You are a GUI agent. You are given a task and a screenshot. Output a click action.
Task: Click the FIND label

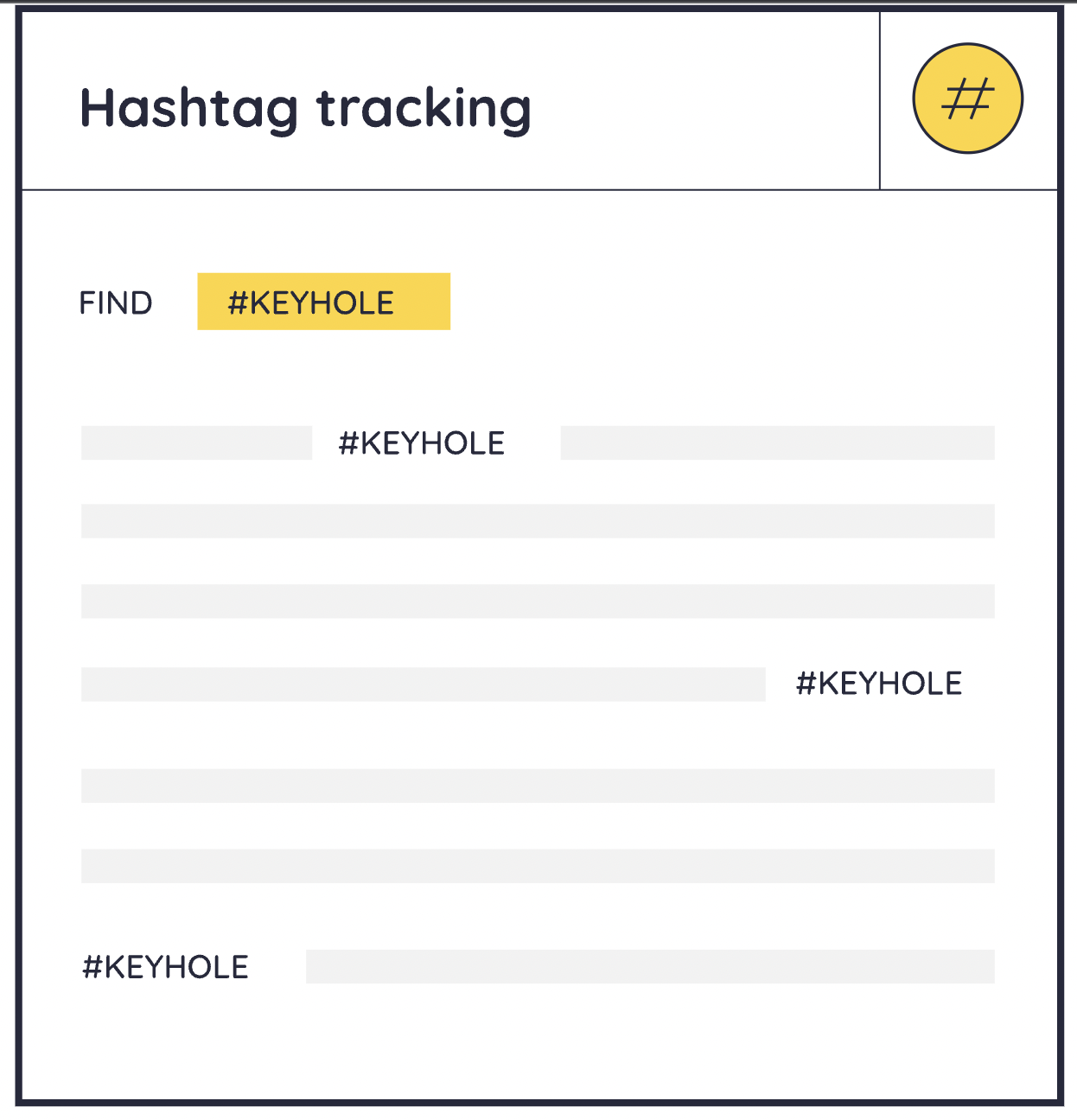tap(116, 303)
